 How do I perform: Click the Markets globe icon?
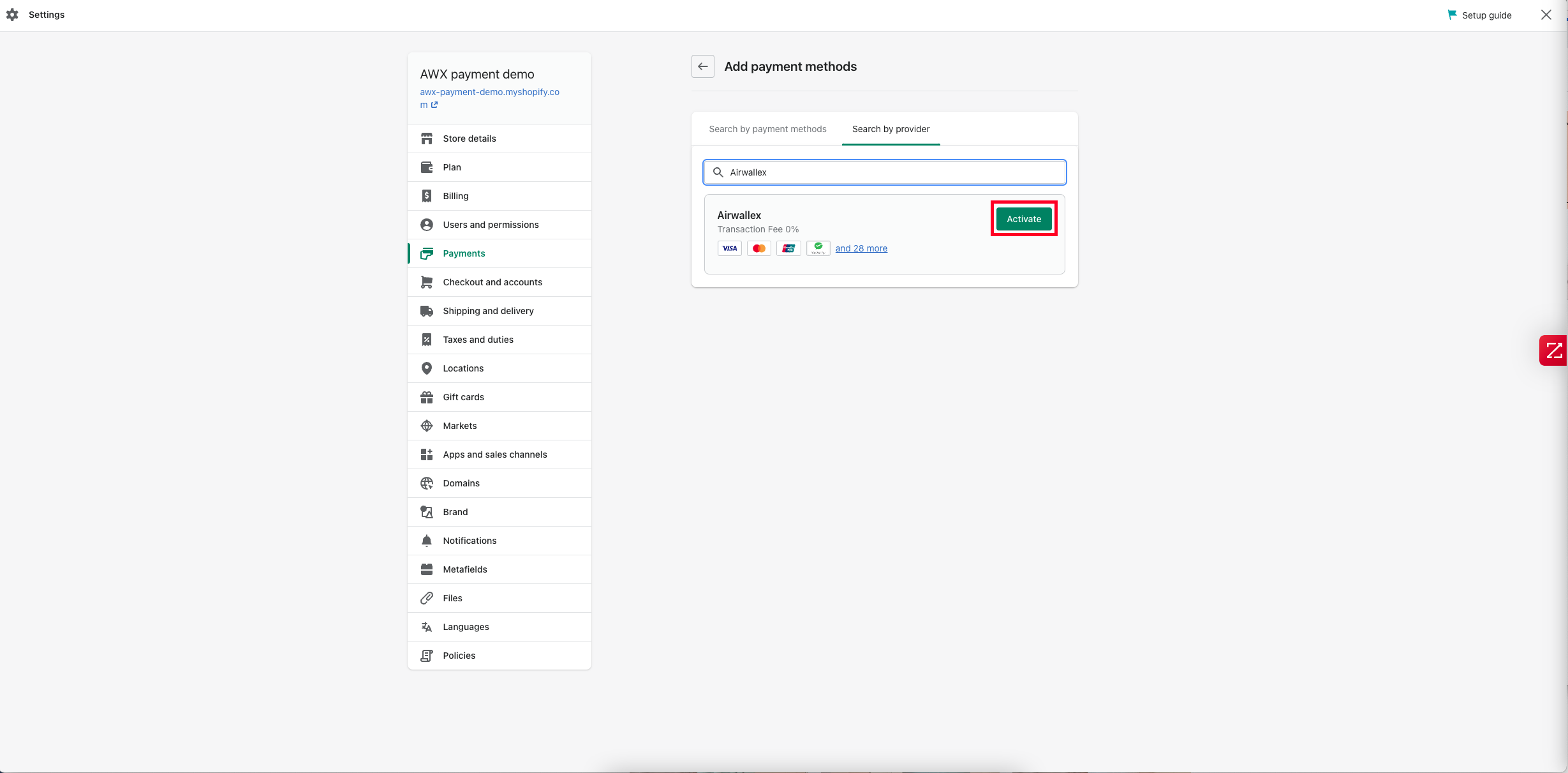427,426
